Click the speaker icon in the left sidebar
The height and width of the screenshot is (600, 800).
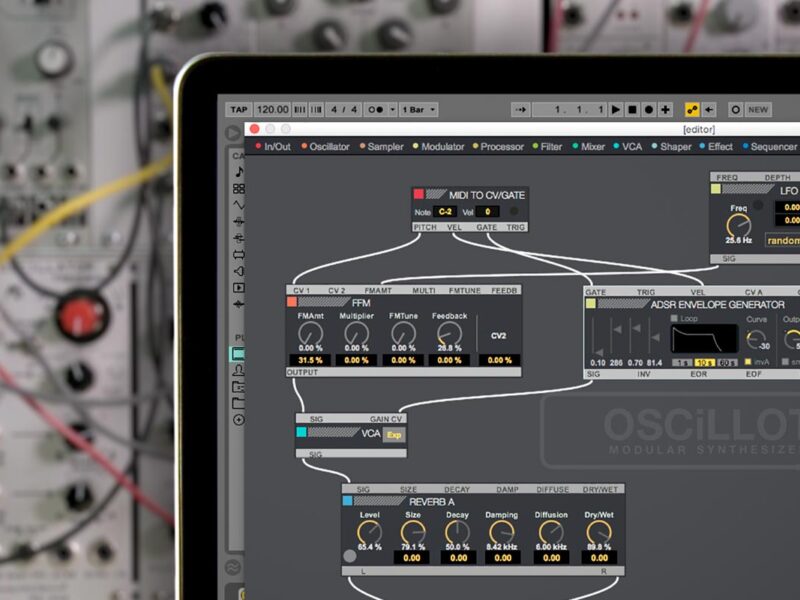tap(239, 270)
